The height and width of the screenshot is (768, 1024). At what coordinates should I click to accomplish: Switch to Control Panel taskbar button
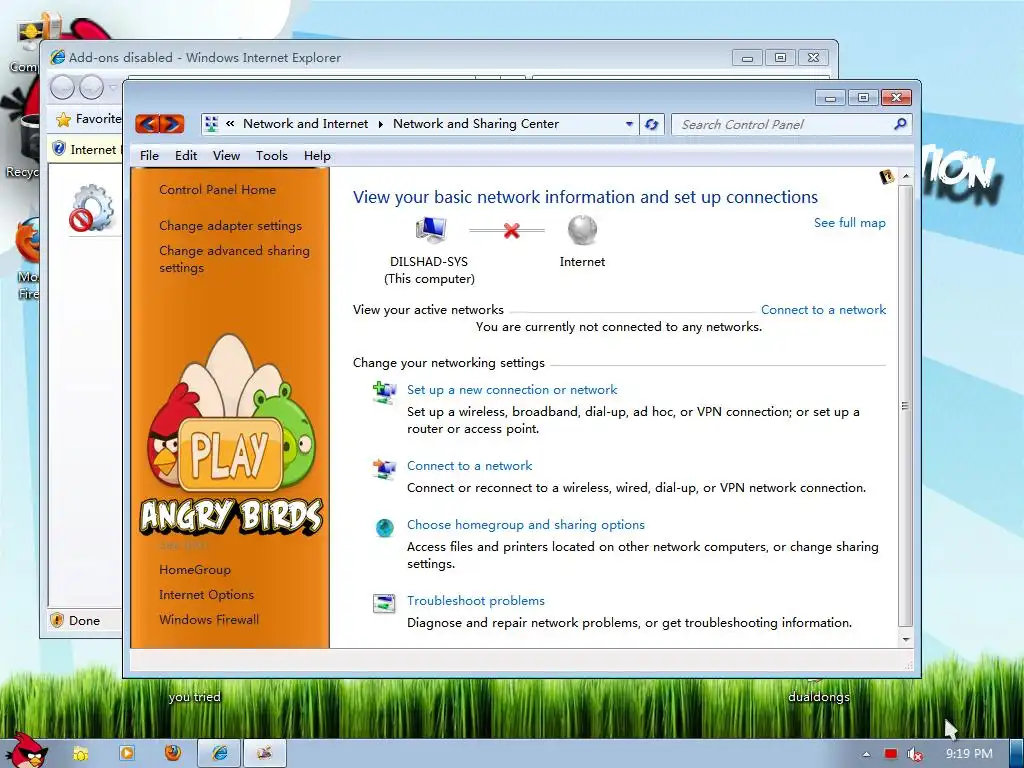coord(264,753)
